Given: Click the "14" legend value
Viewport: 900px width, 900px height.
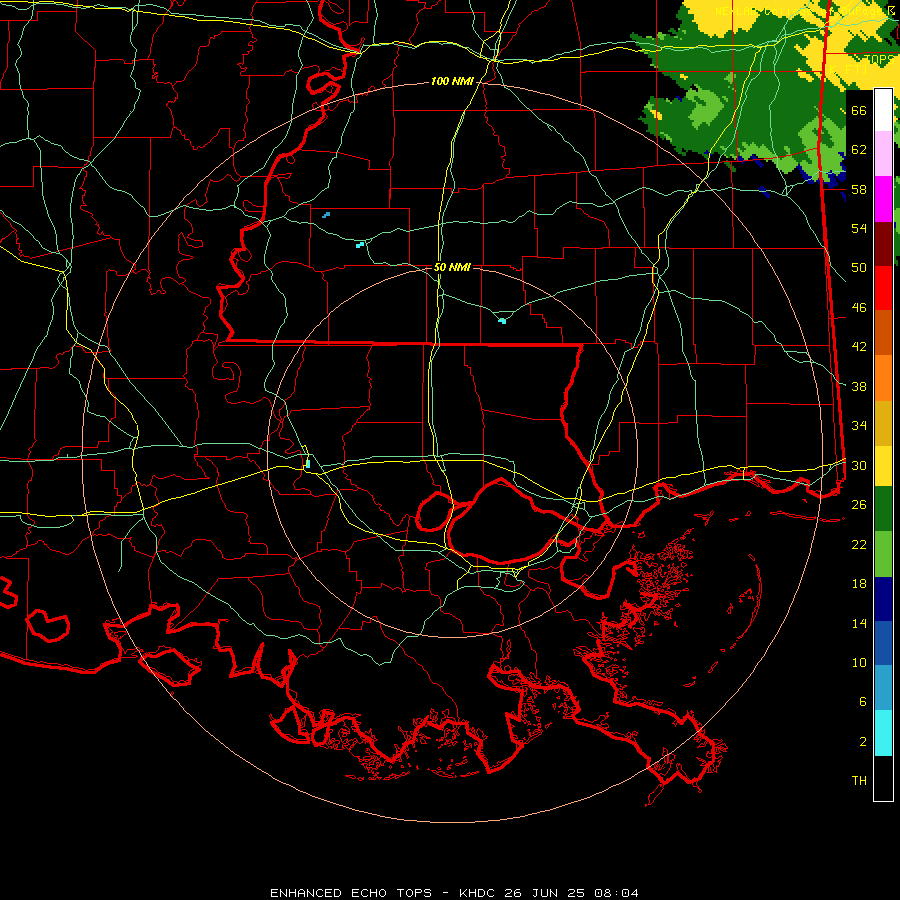Looking at the screenshot, I should [x=859, y=623].
